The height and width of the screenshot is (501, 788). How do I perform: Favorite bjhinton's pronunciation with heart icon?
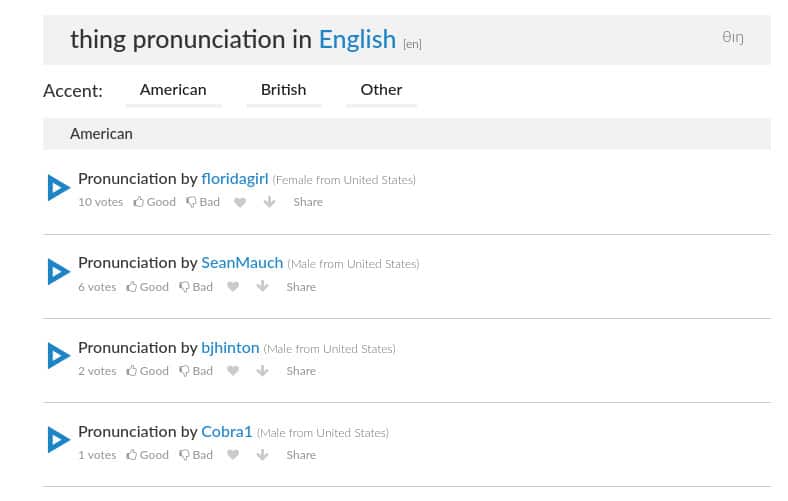coord(233,371)
